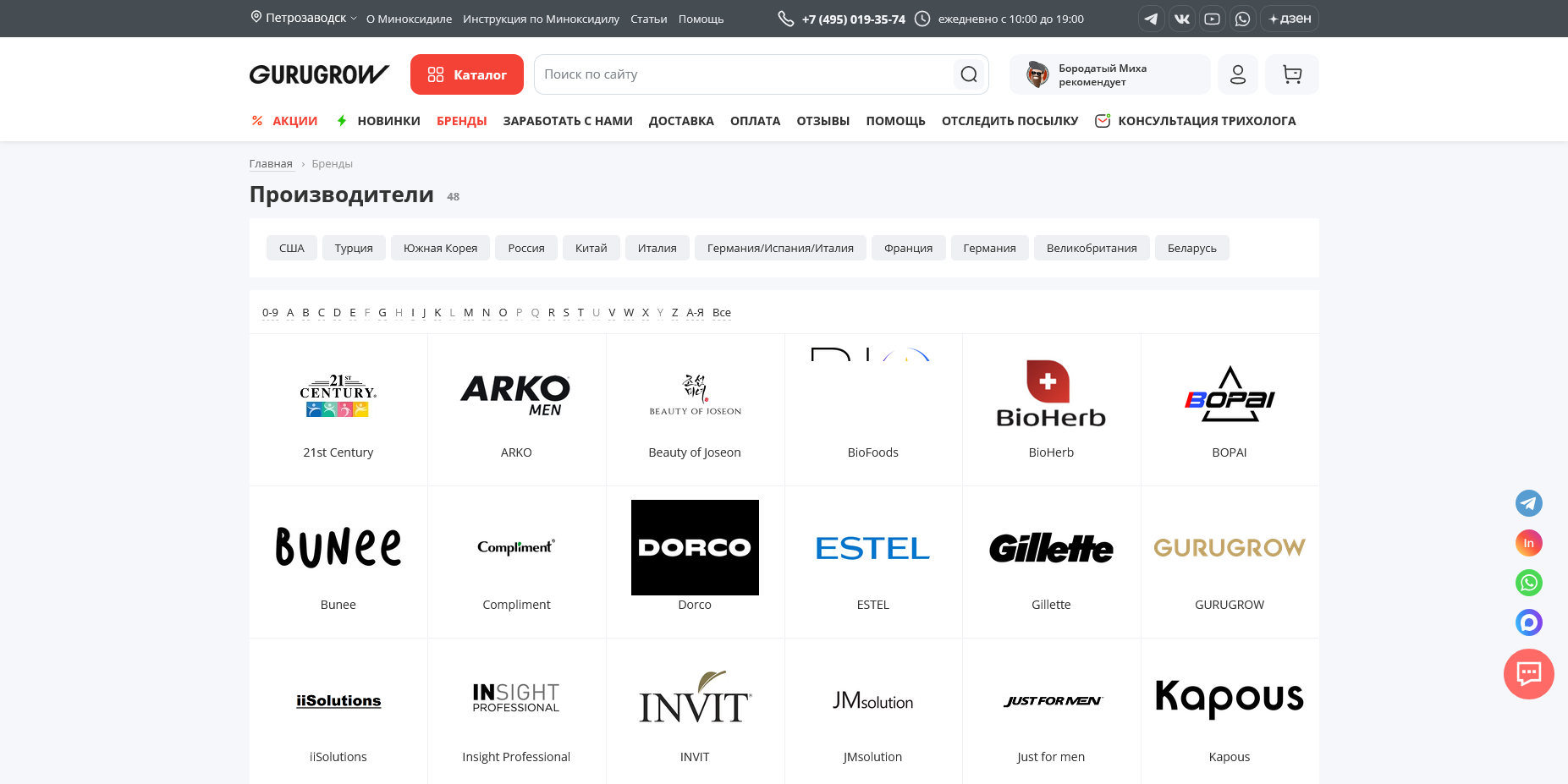
Task: Open the Бренды menu item
Action: 462,121
